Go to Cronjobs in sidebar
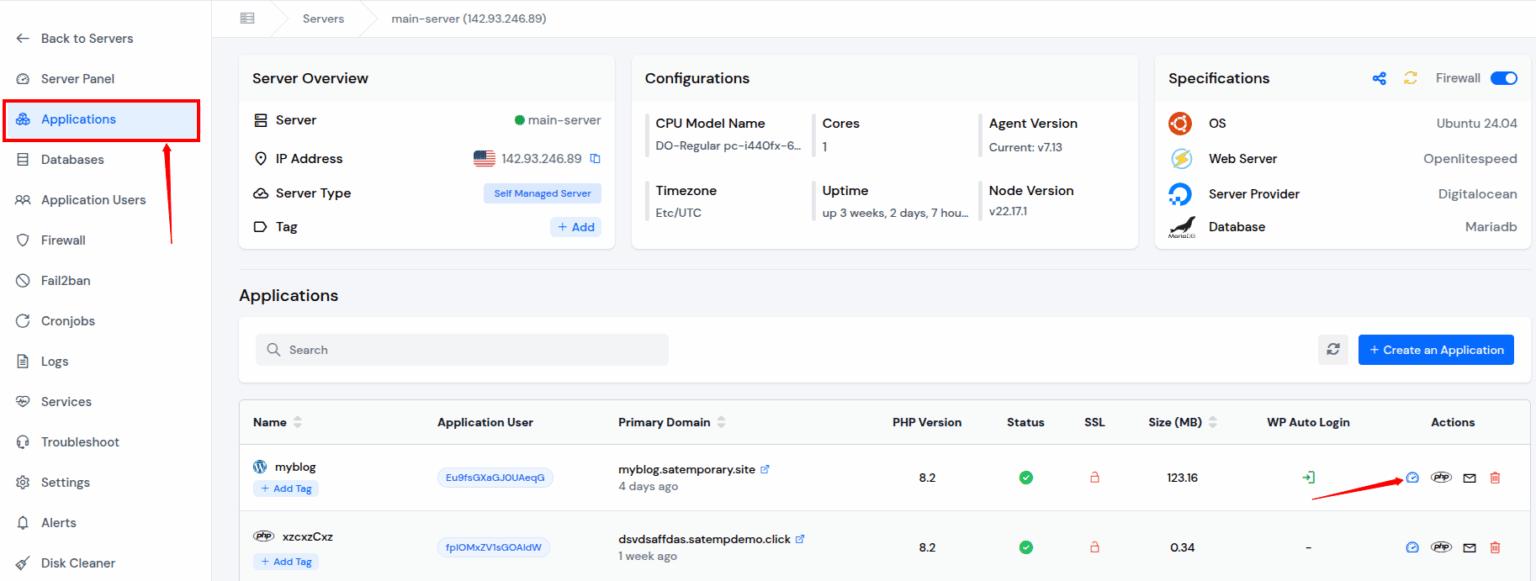1536x581 pixels. pyautogui.click(x=68, y=321)
